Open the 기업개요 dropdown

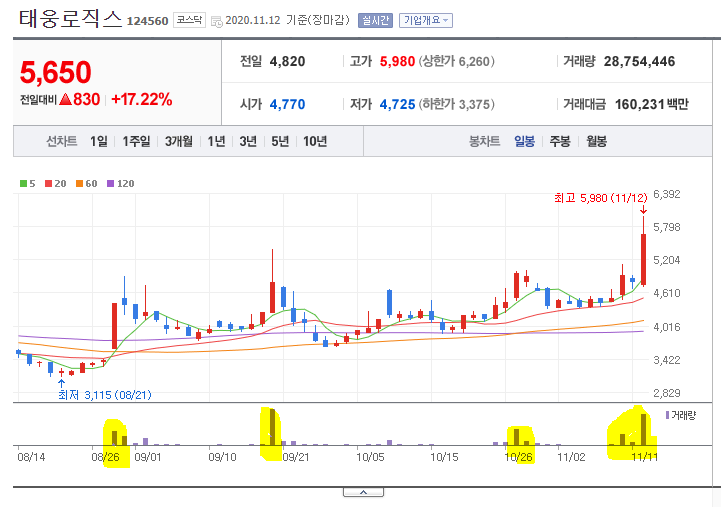coord(426,20)
